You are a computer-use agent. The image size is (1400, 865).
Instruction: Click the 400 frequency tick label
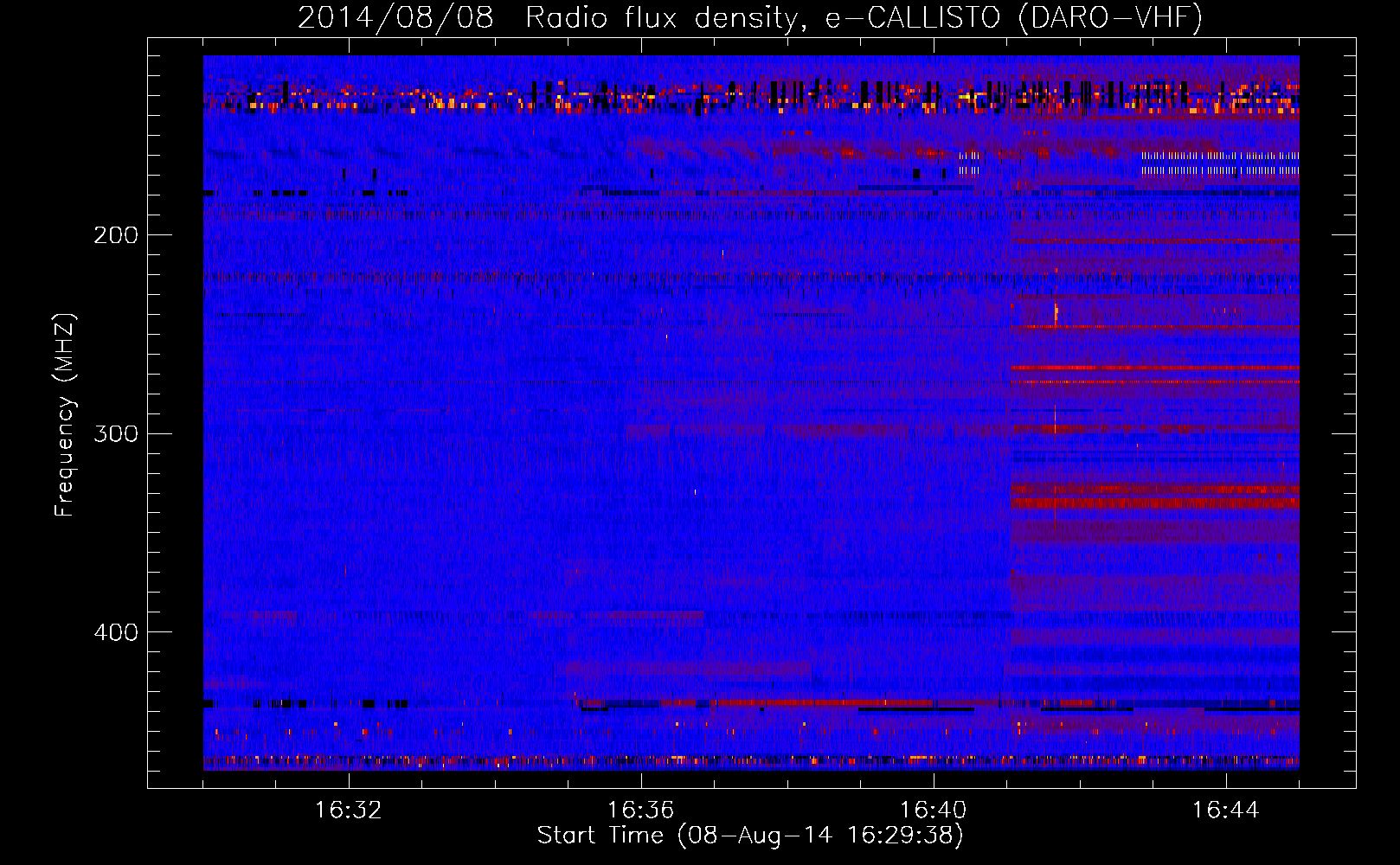click(x=116, y=632)
